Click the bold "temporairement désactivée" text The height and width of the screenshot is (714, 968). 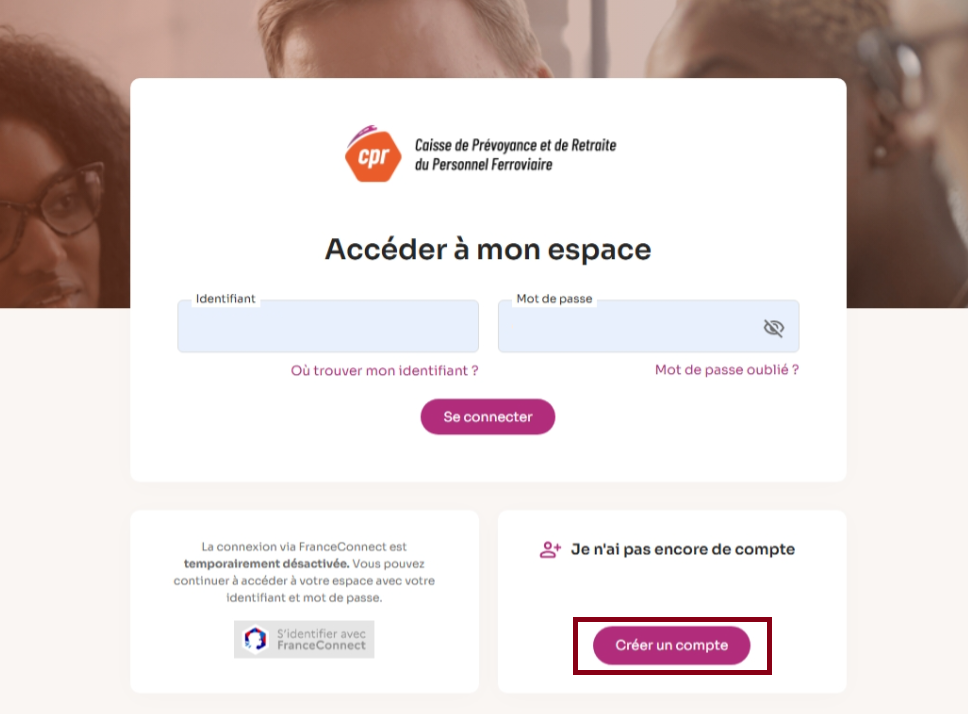(x=266, y=563)
